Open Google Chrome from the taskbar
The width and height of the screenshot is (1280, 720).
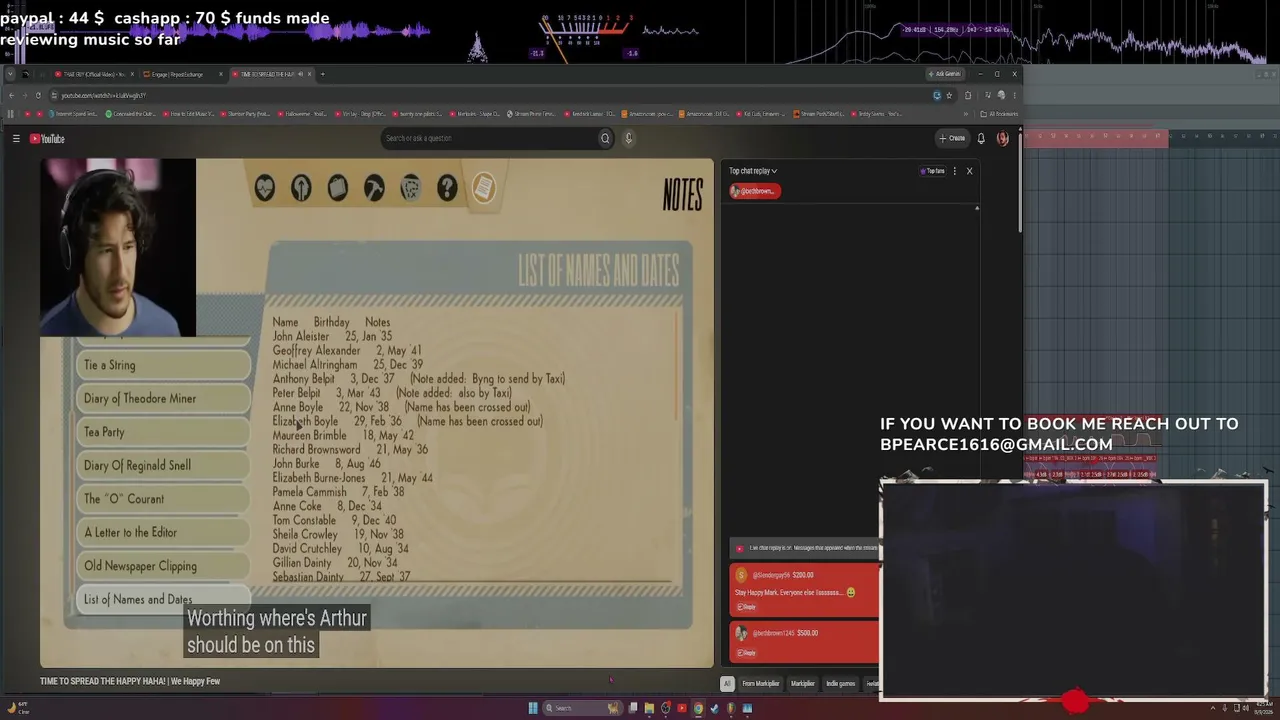coord(698,708)
